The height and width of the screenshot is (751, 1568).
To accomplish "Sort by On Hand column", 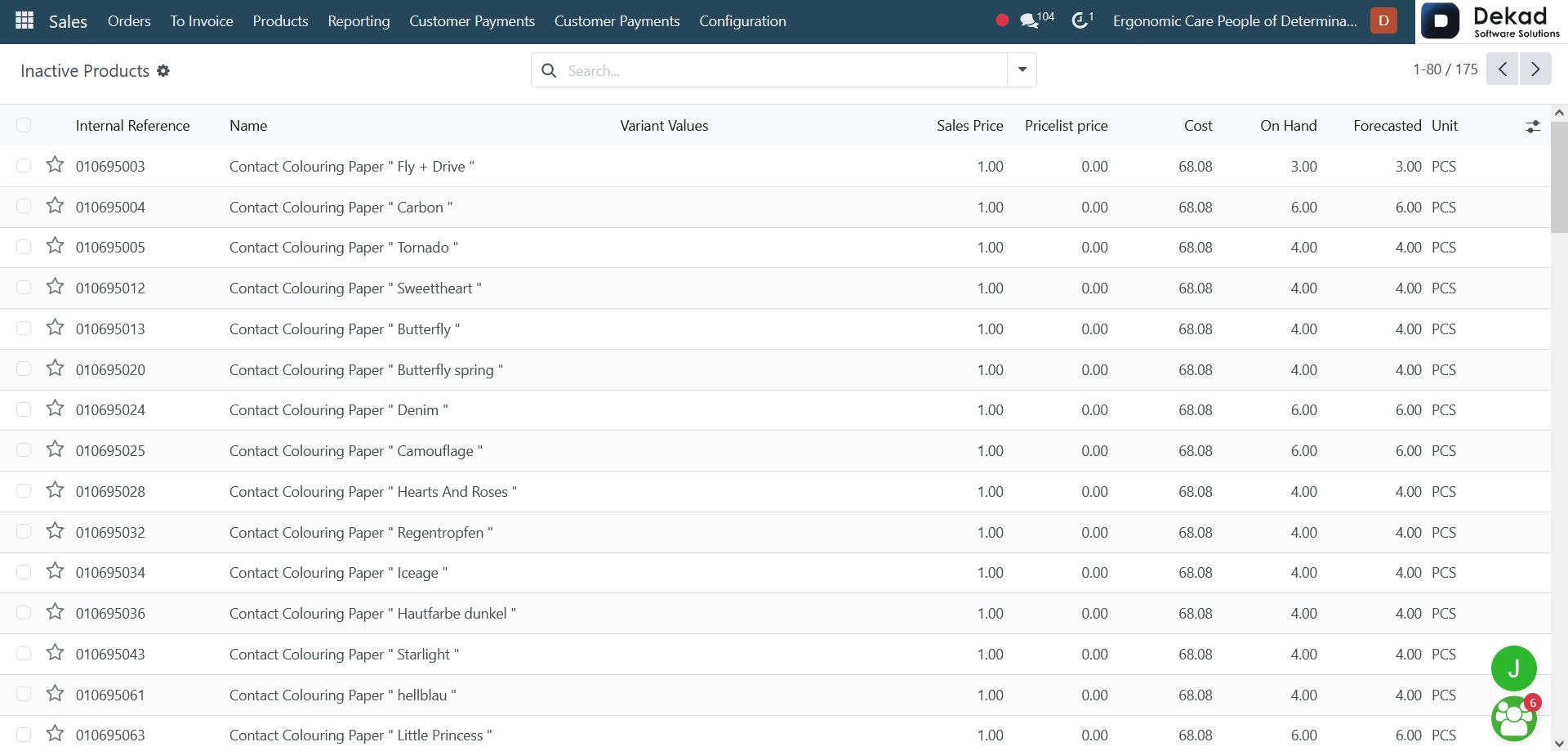I will click(1288, 126).
